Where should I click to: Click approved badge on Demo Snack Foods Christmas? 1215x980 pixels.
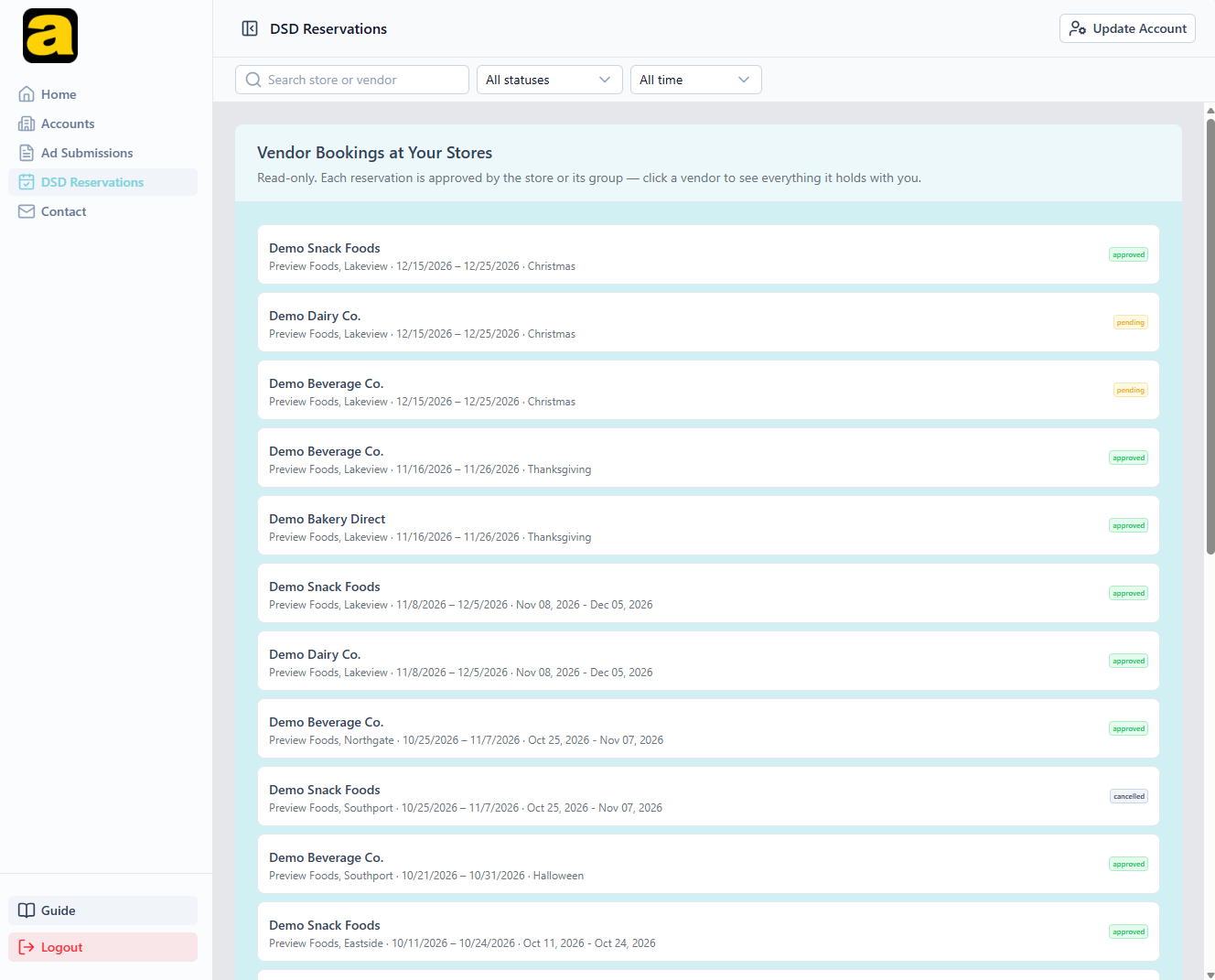(1128, 254)
